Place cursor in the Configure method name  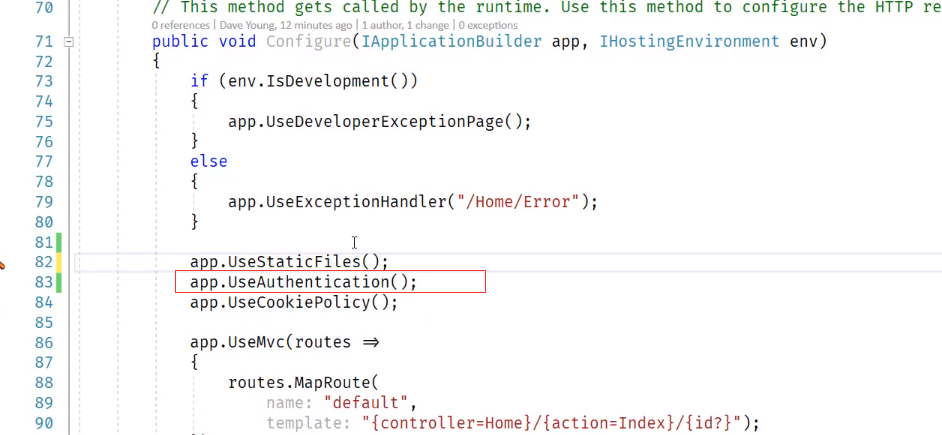click(309, 41)
